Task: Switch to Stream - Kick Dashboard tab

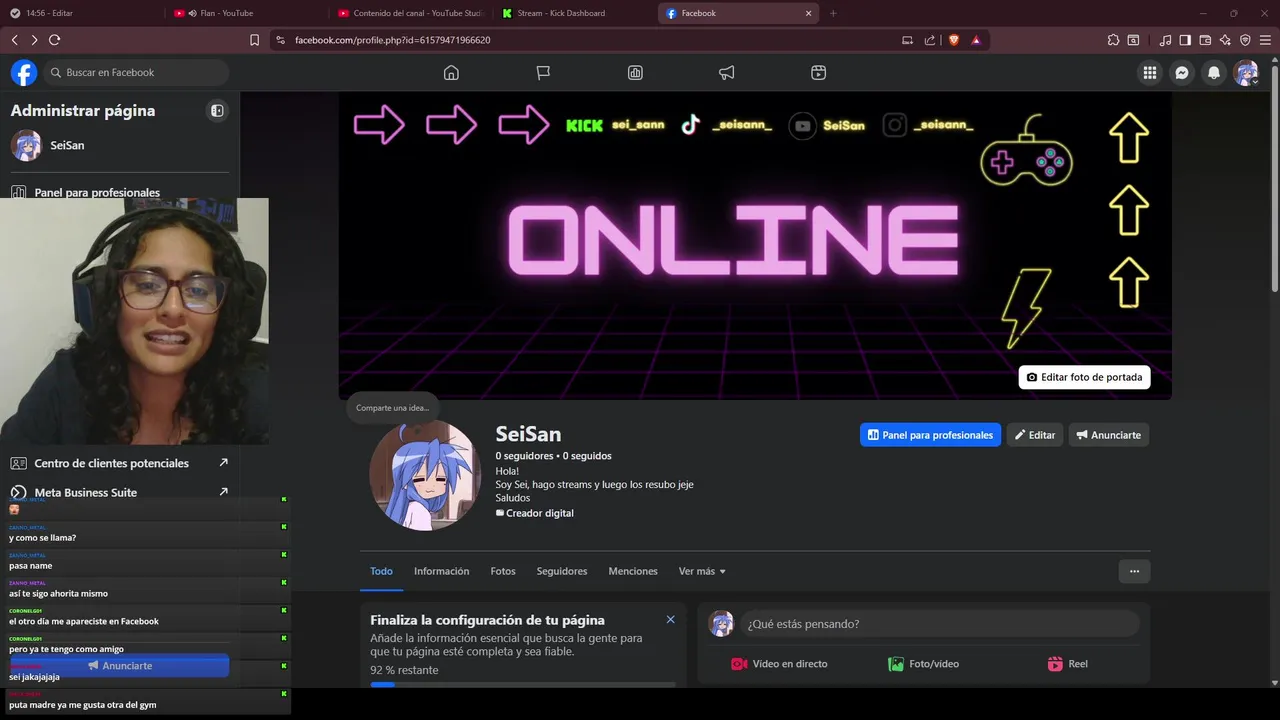Action: pos(574,13)
